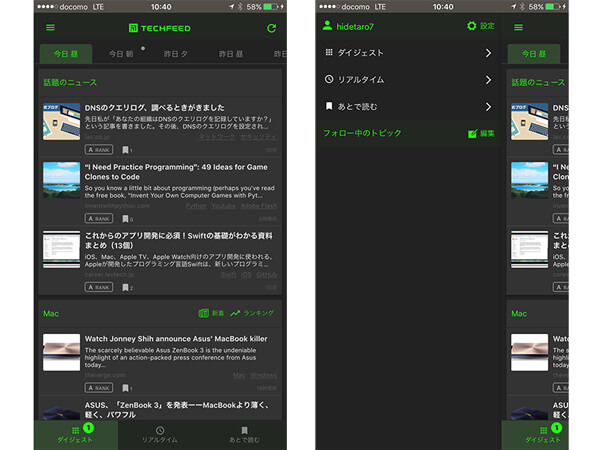Open DNSのクエリログ article title
Image resolution: width=600 pixels, height=450 pixels.
(154, 108)
